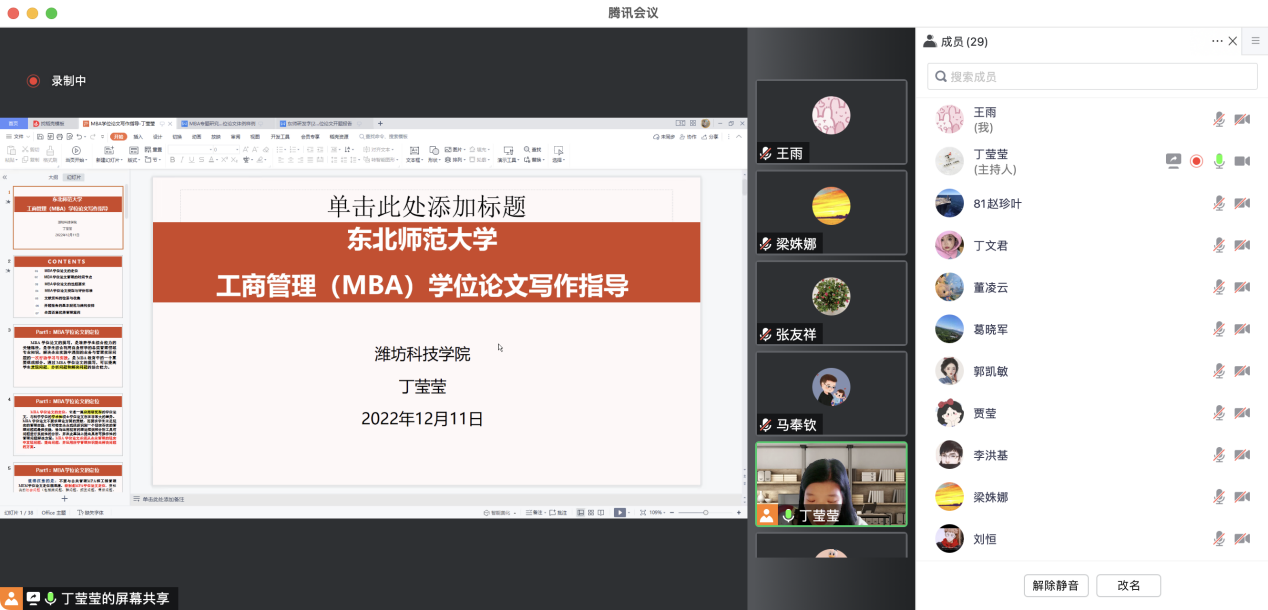Toggle 王雨's muted microphone in member list
The height and width of the screenshot is (610, 1268).
(x=1219, y=119)
